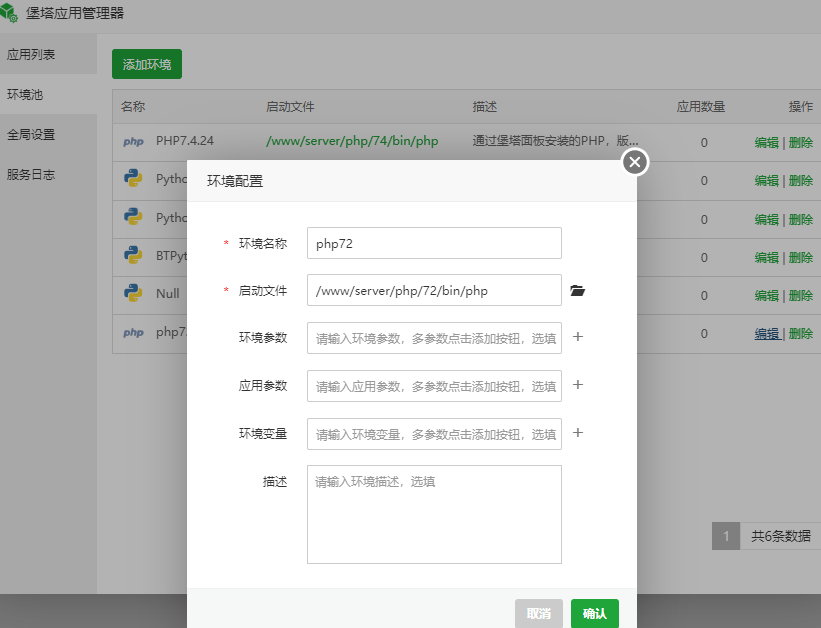Click the PHP7.4.24 name cell
This screenshot has height=628, width=821.
tap(185, 141)
